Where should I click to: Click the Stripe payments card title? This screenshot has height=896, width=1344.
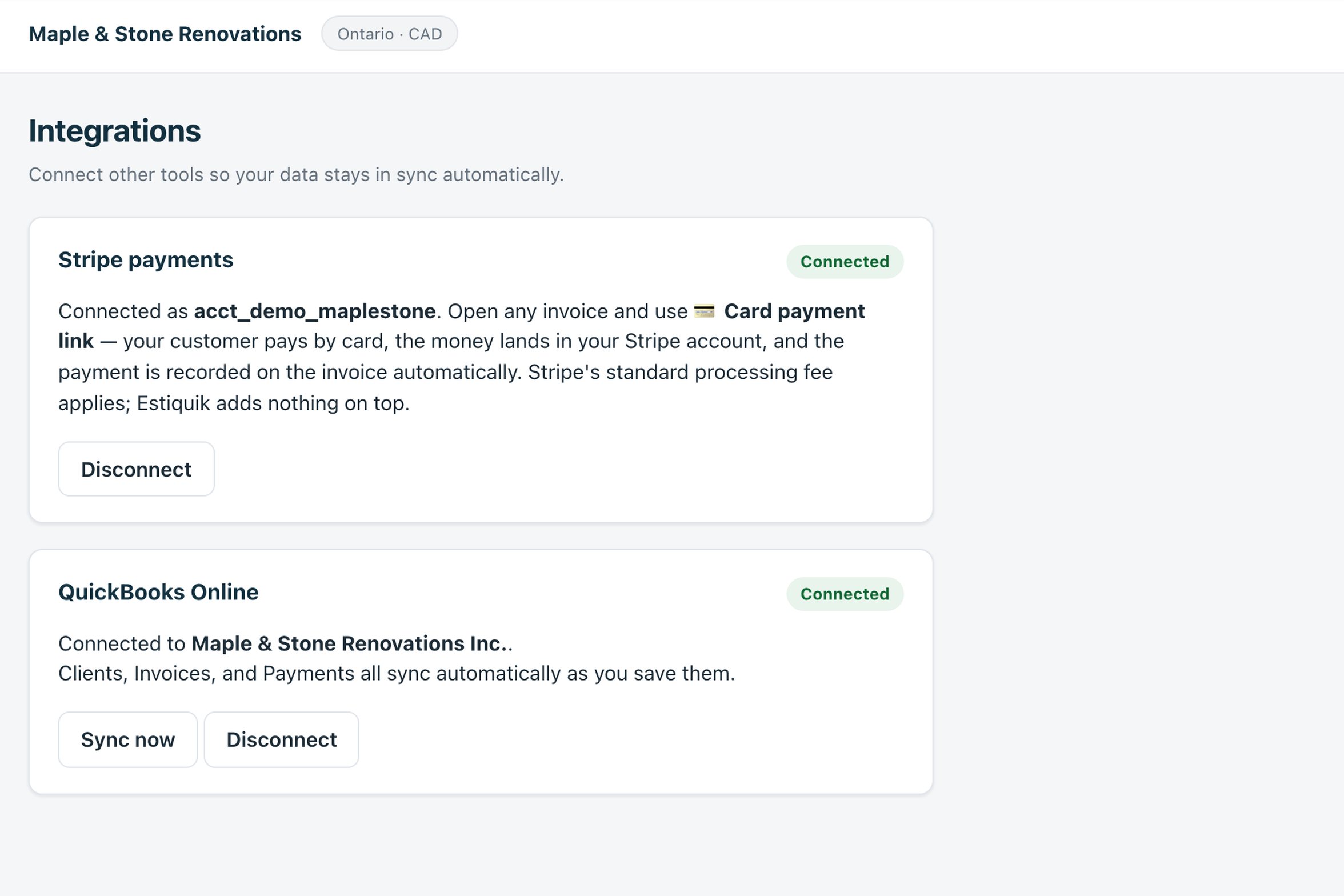click(146, 260)
